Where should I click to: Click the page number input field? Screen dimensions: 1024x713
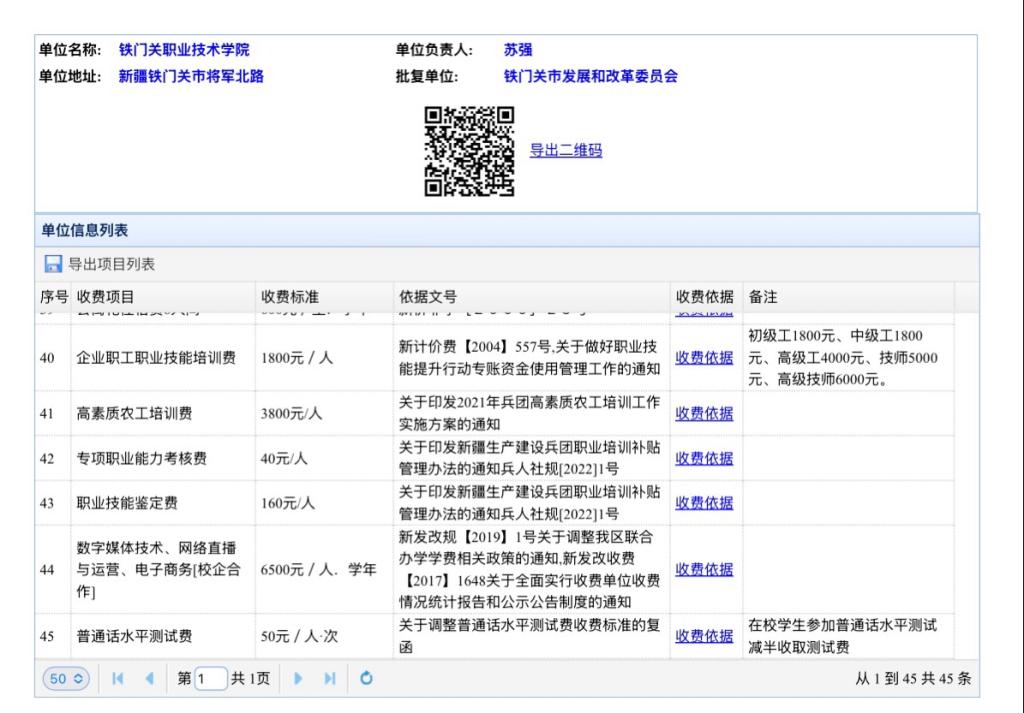point(211,679)
